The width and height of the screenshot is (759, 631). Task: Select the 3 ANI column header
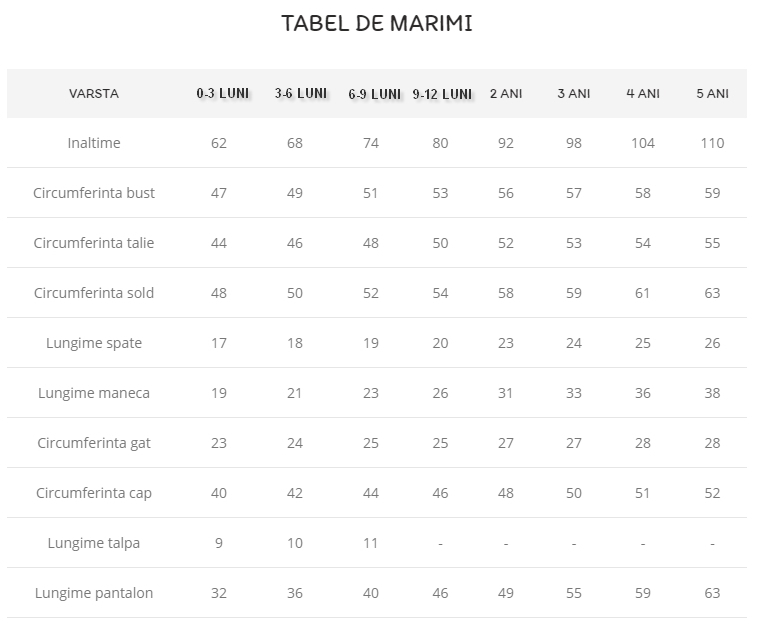(x=574, y=93)
